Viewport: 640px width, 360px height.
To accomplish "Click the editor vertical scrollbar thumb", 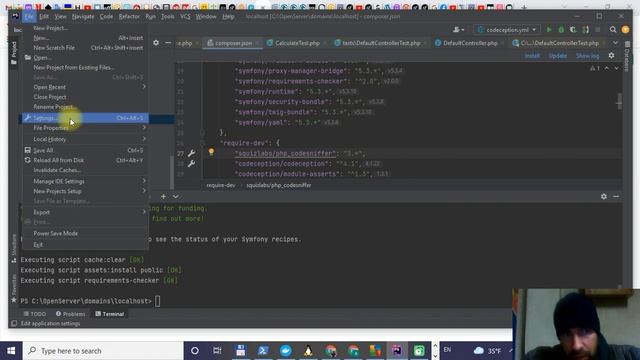I will (620, 100).
